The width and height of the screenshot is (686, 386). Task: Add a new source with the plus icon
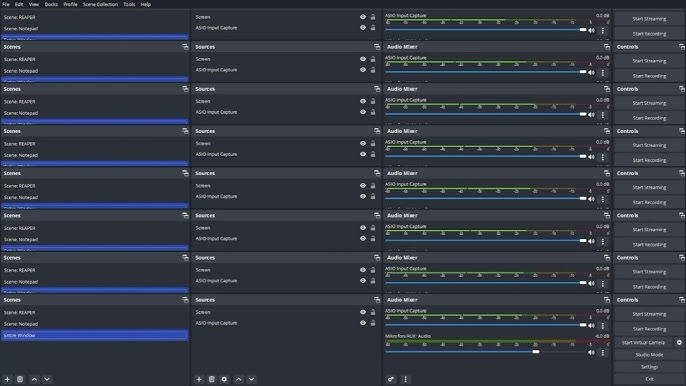pos(199,379)
